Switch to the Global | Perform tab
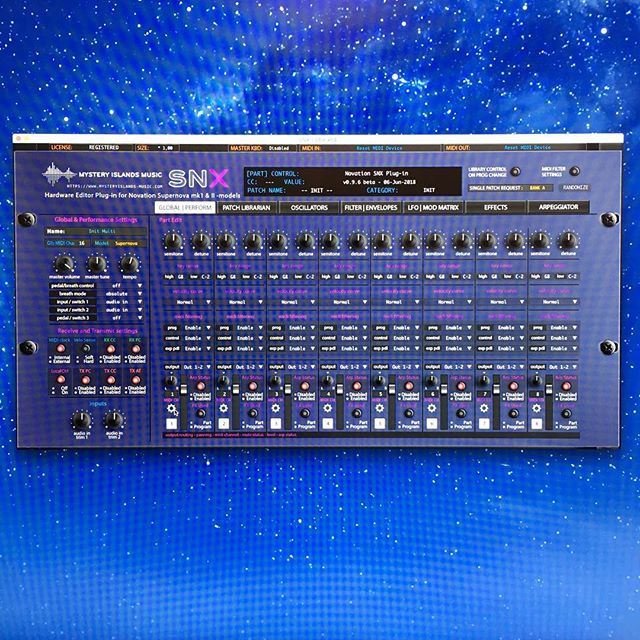This screenshot has height=640, width=640. point(185,208)
